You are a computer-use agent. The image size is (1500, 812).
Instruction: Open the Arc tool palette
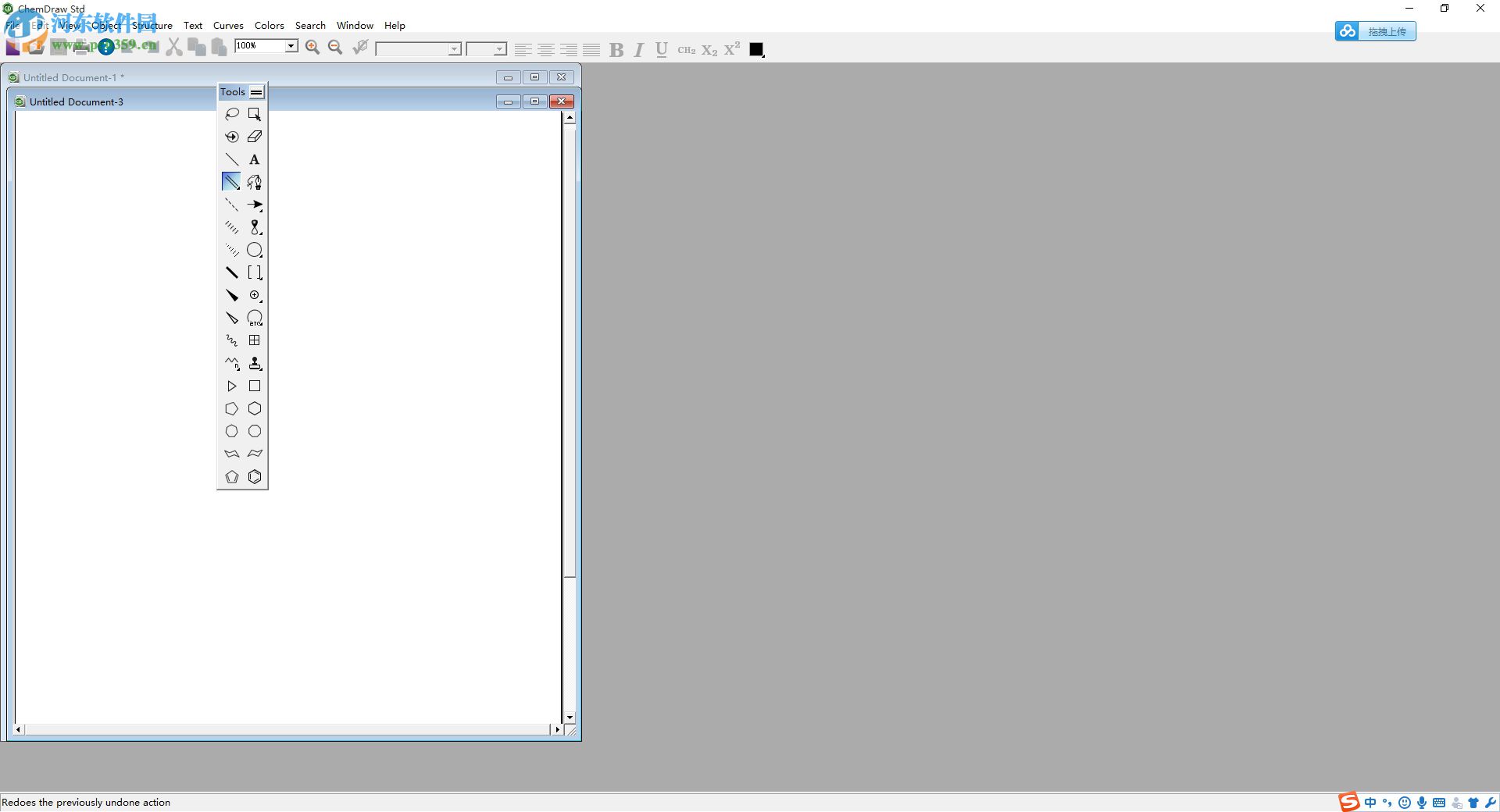[x=255, y=318]
